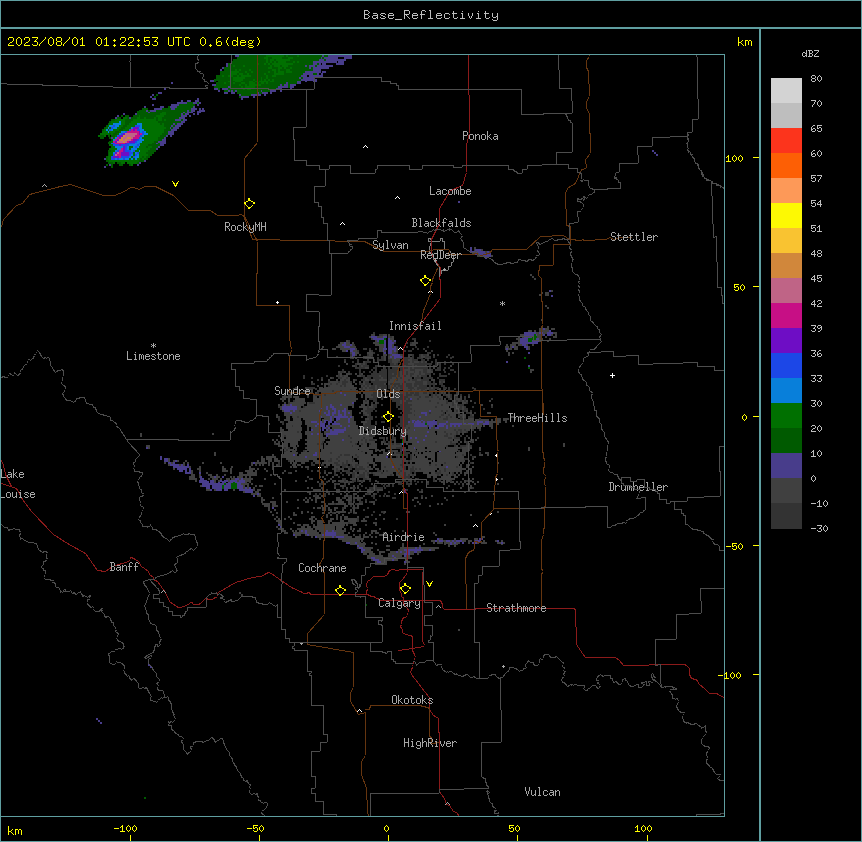Pick the magenta swatch in dBZ legend
Screen dimensions: 862x842
coord(786,315)
